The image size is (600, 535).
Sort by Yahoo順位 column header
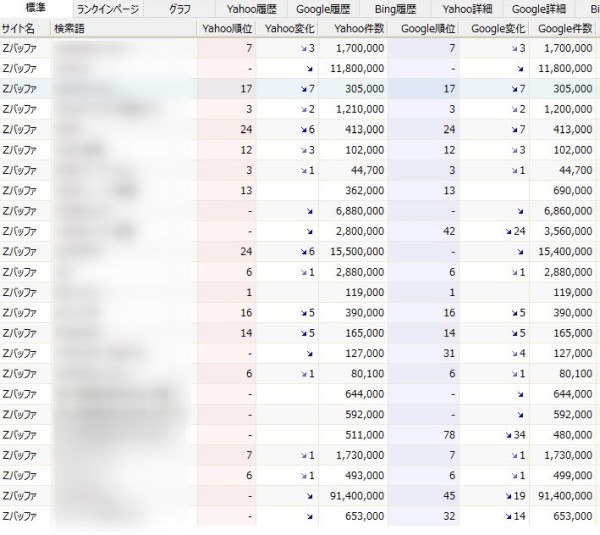(x=227, y=28)
